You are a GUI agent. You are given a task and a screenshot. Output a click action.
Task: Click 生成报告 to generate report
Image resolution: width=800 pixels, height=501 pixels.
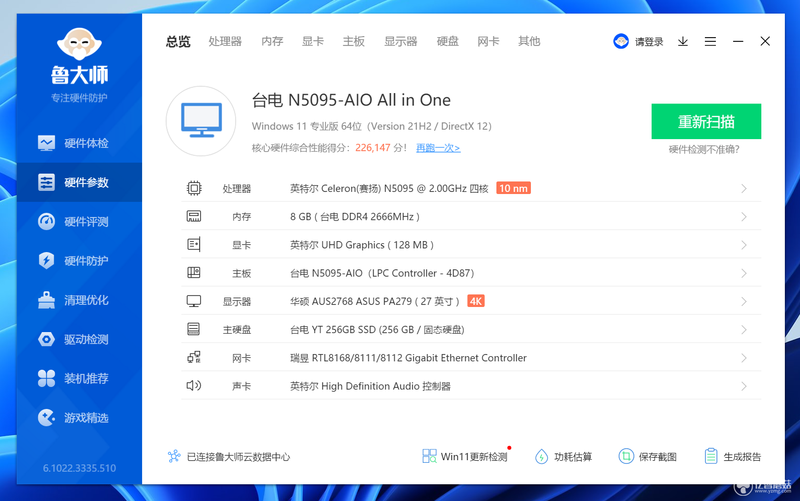tap(732, 457)
